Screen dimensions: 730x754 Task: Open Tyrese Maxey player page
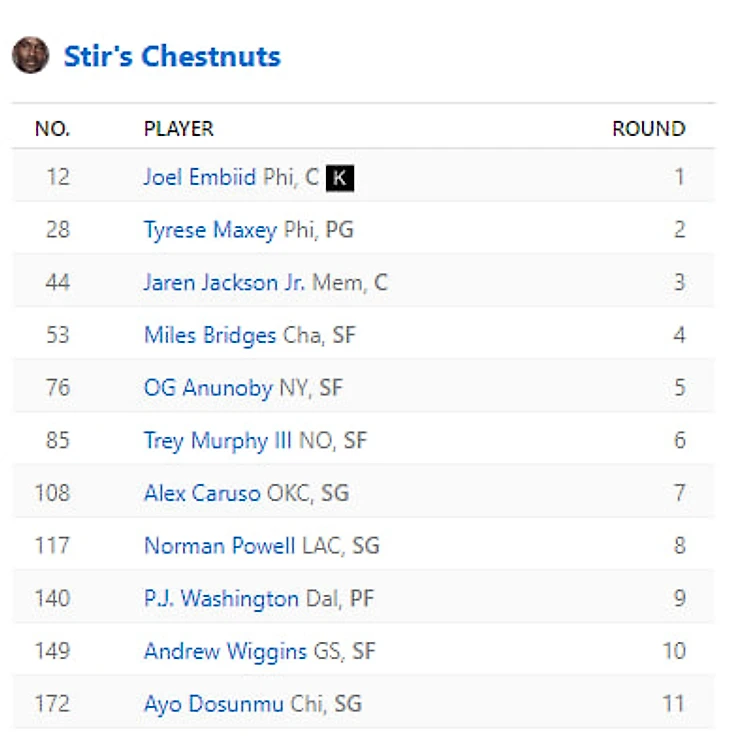pos(210,230)
